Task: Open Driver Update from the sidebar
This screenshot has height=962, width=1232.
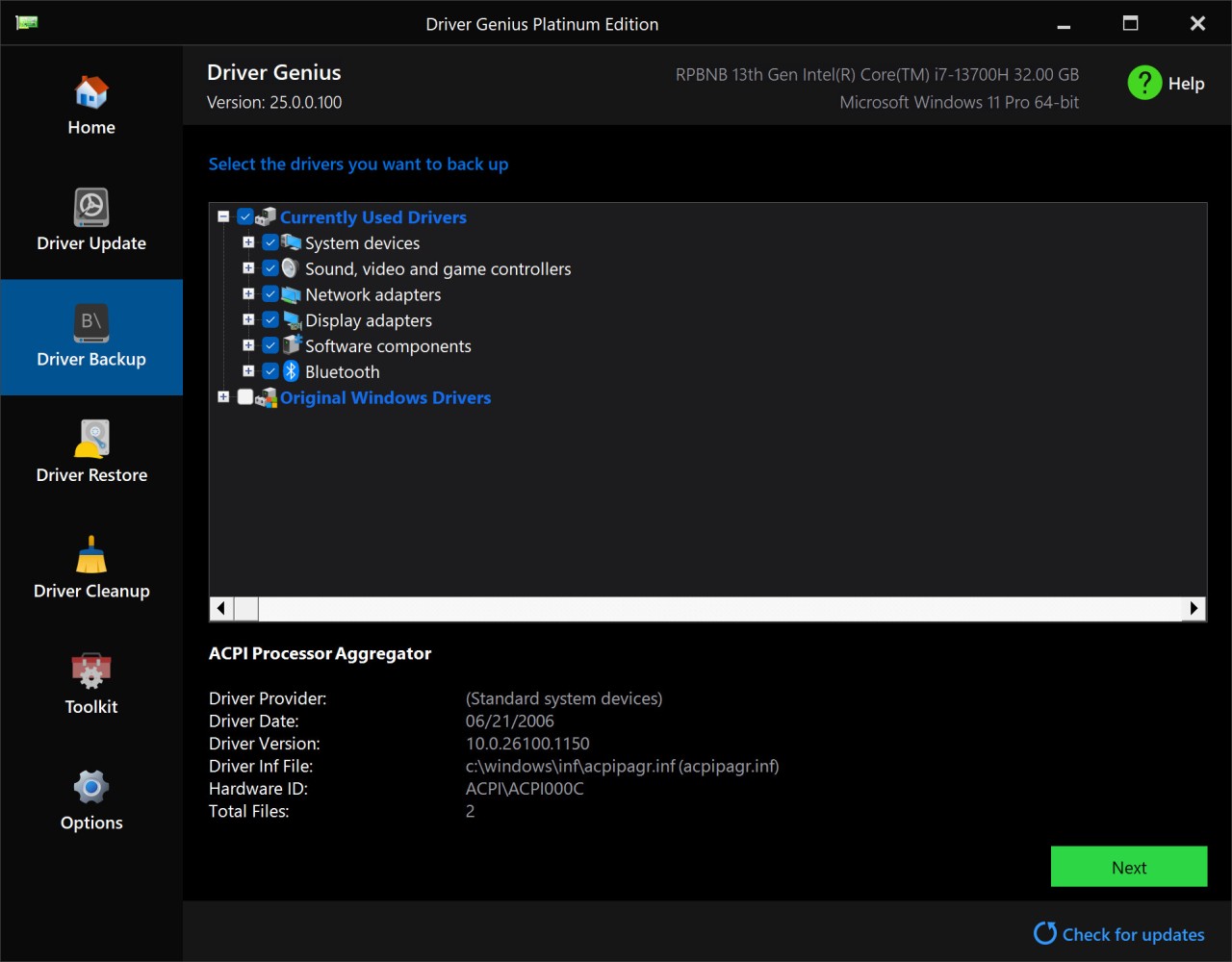Action: (x=91, y=208)
